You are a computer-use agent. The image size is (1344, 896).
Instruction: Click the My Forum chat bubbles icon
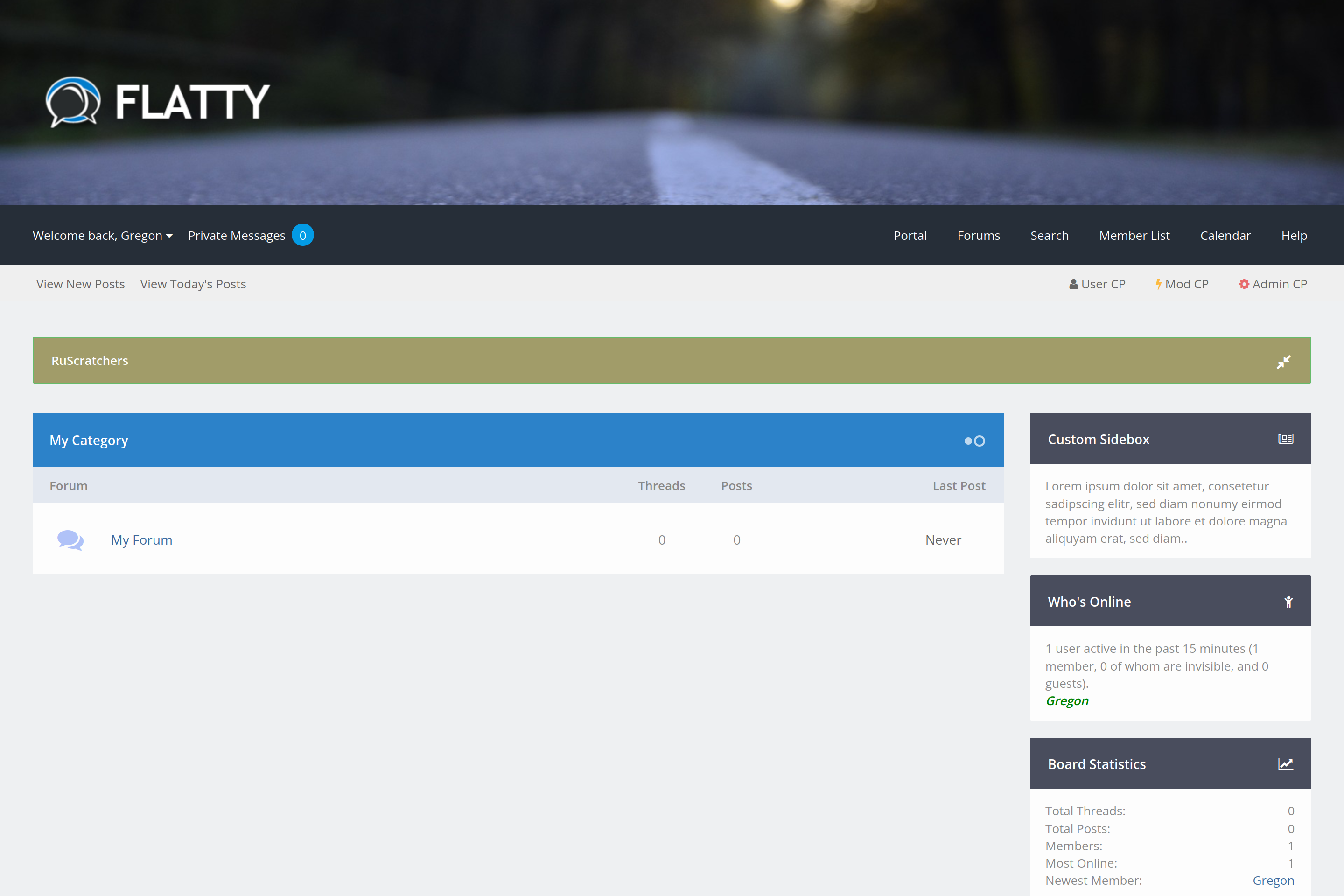click(x=70, y=540)
